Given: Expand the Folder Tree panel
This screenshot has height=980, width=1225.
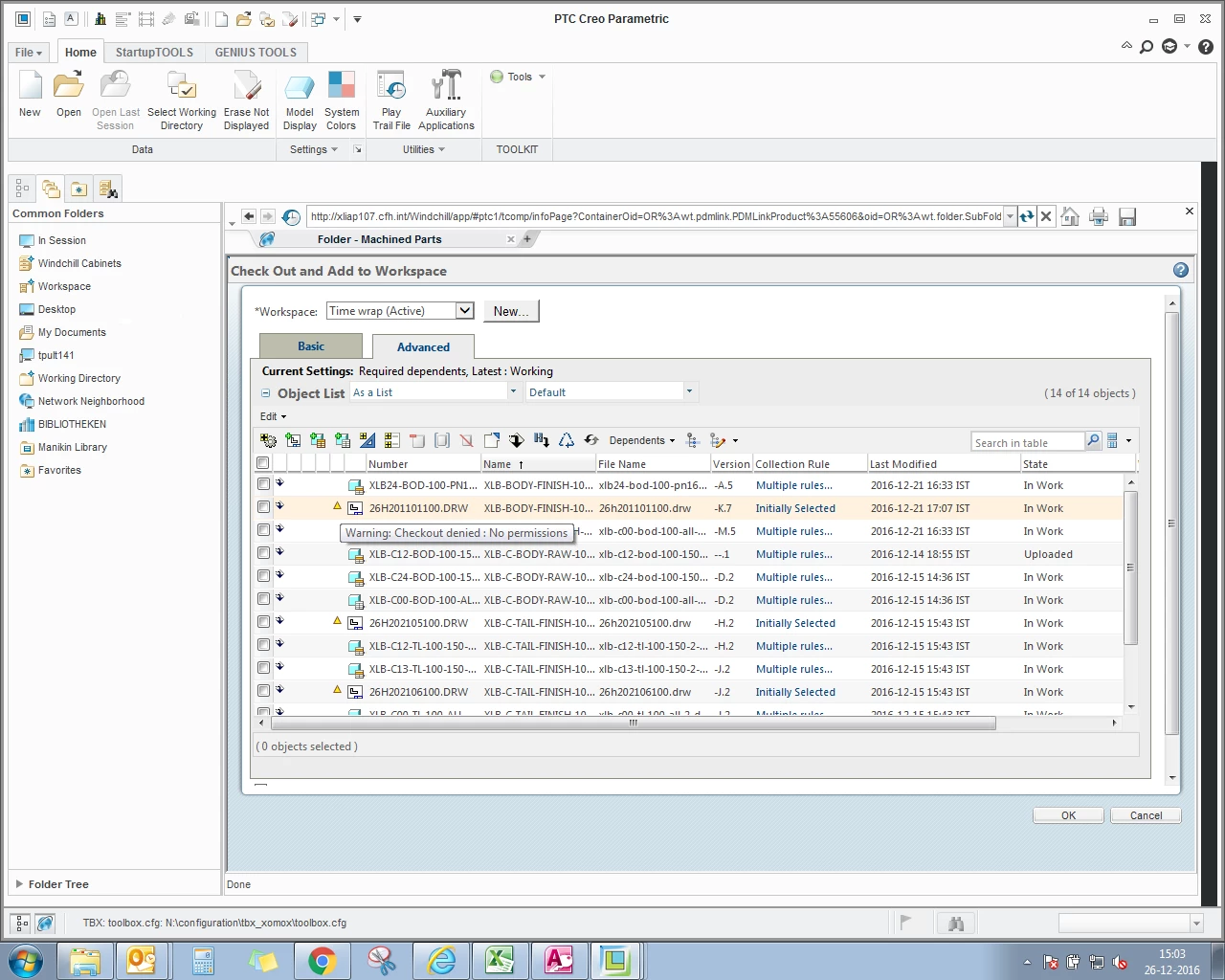Looking at the screenshot, I should pyautogui.click(x=19, y=884).
